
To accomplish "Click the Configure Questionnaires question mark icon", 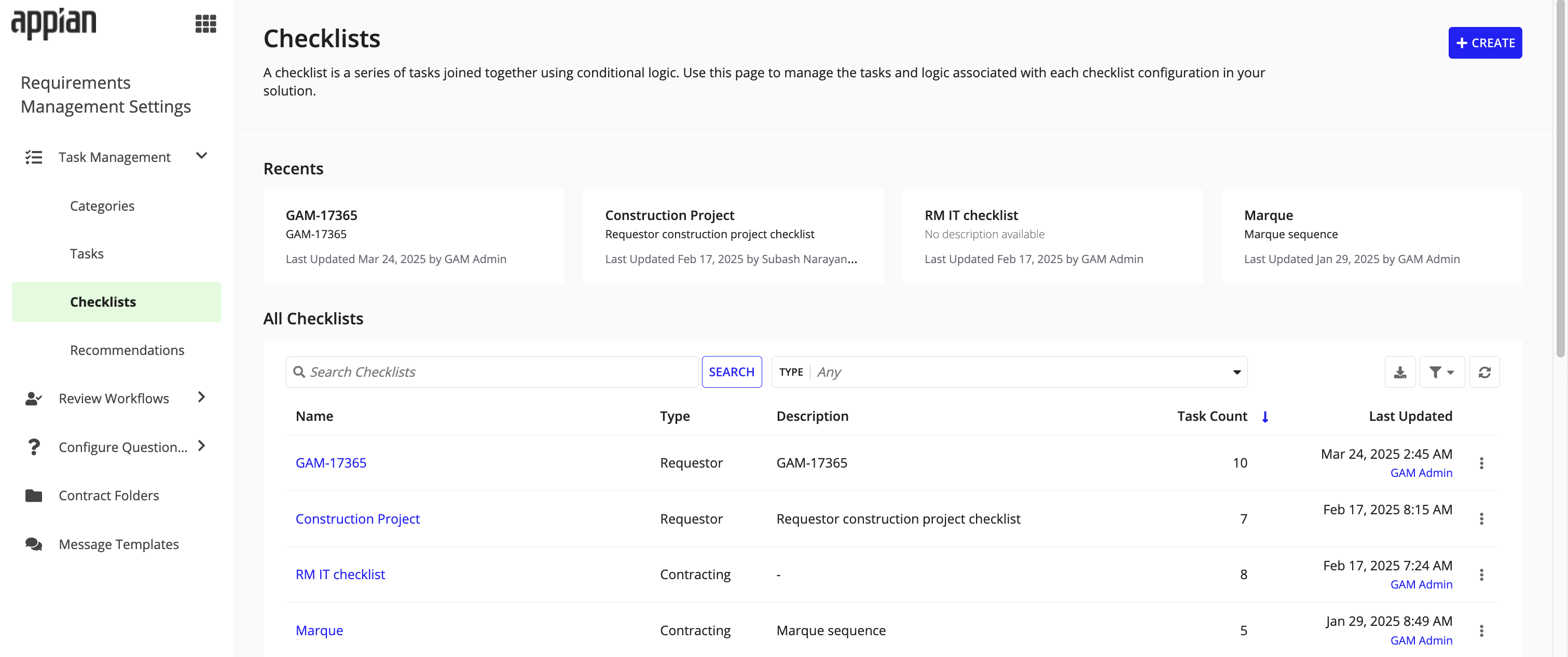I will tap(34, 447).
